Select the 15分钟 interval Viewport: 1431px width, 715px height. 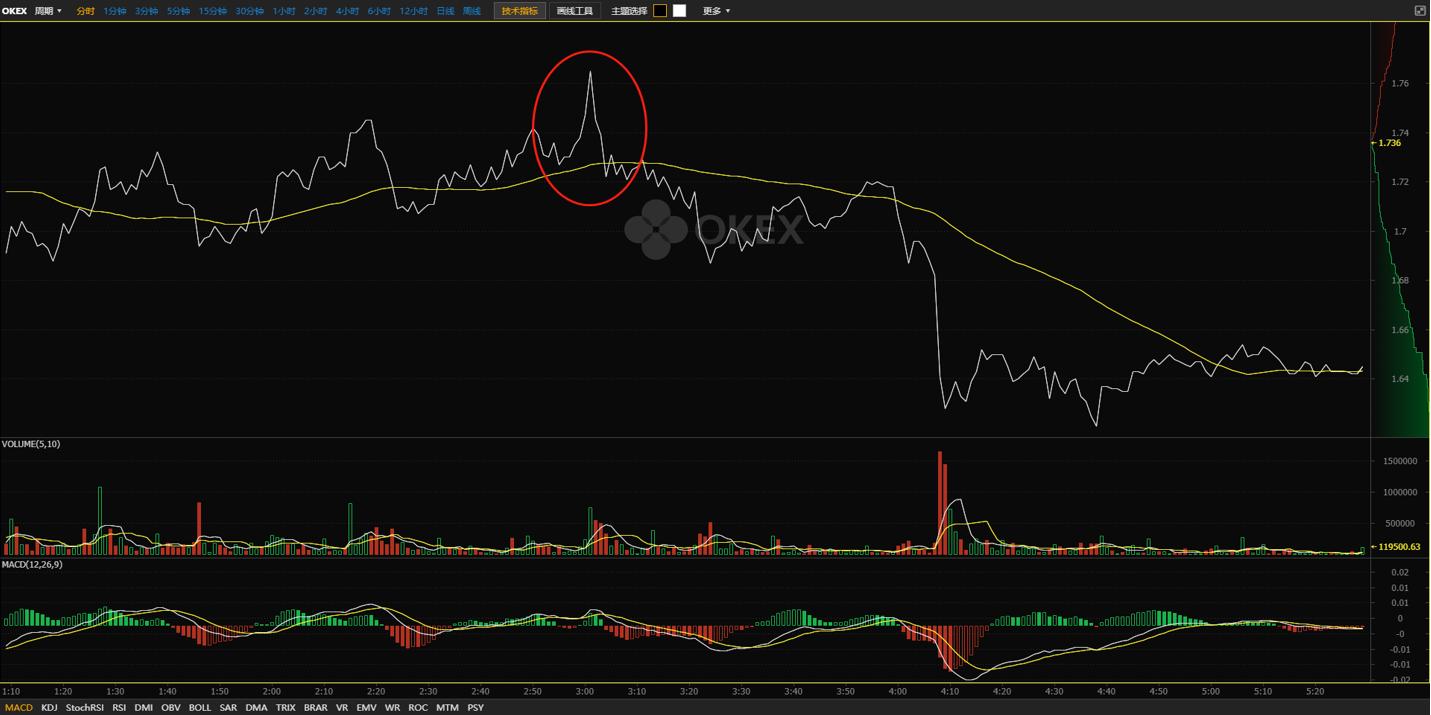[x=212, y=11]
